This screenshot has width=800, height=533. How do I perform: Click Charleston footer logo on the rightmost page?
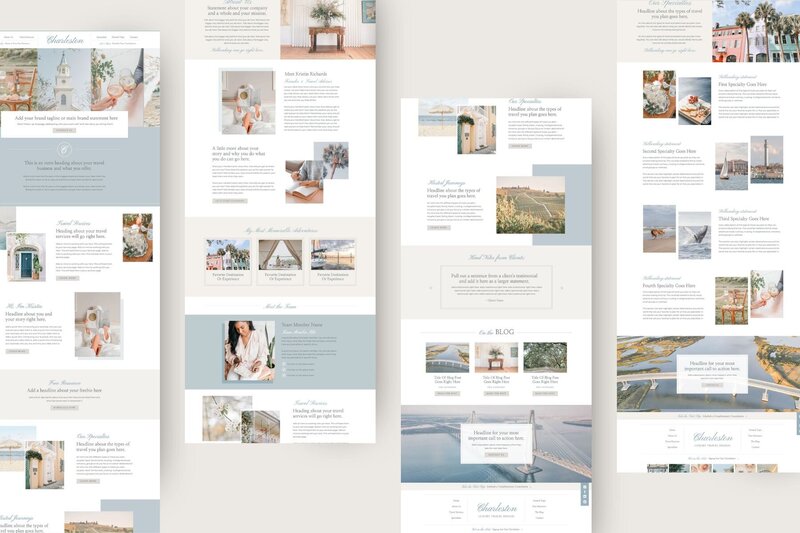click(713, 437)
